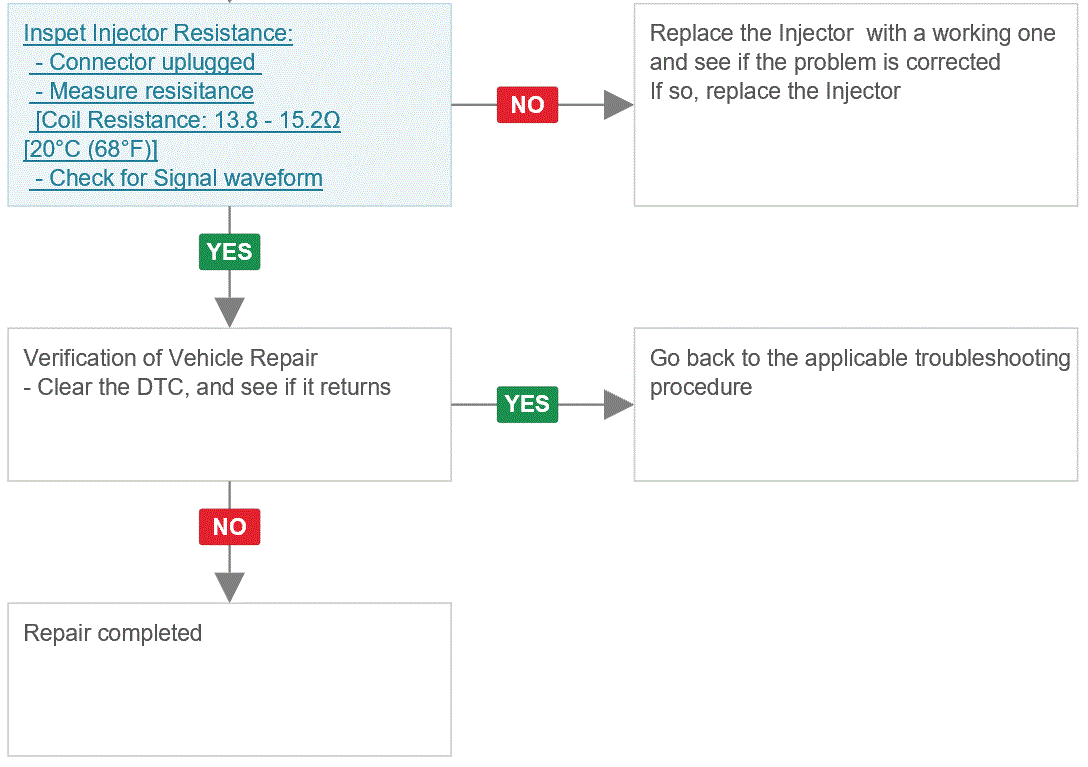Click the red NO label under verification box
Image resolution: width=1088 pixels, height=767 pixels.
pyautogui.click(x=230, y=527)
